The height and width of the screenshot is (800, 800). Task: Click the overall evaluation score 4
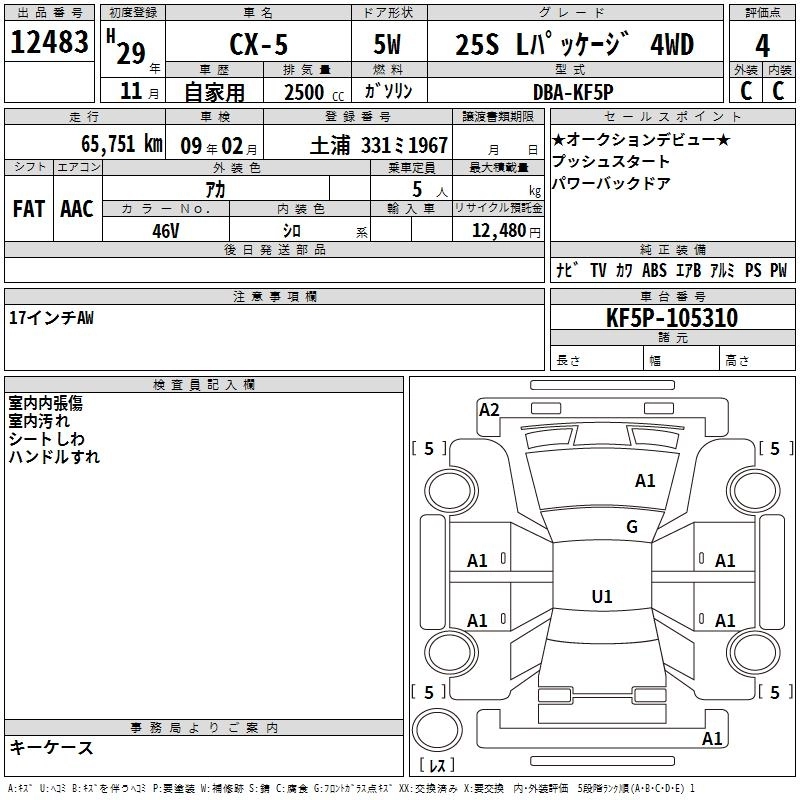[762, 44]
